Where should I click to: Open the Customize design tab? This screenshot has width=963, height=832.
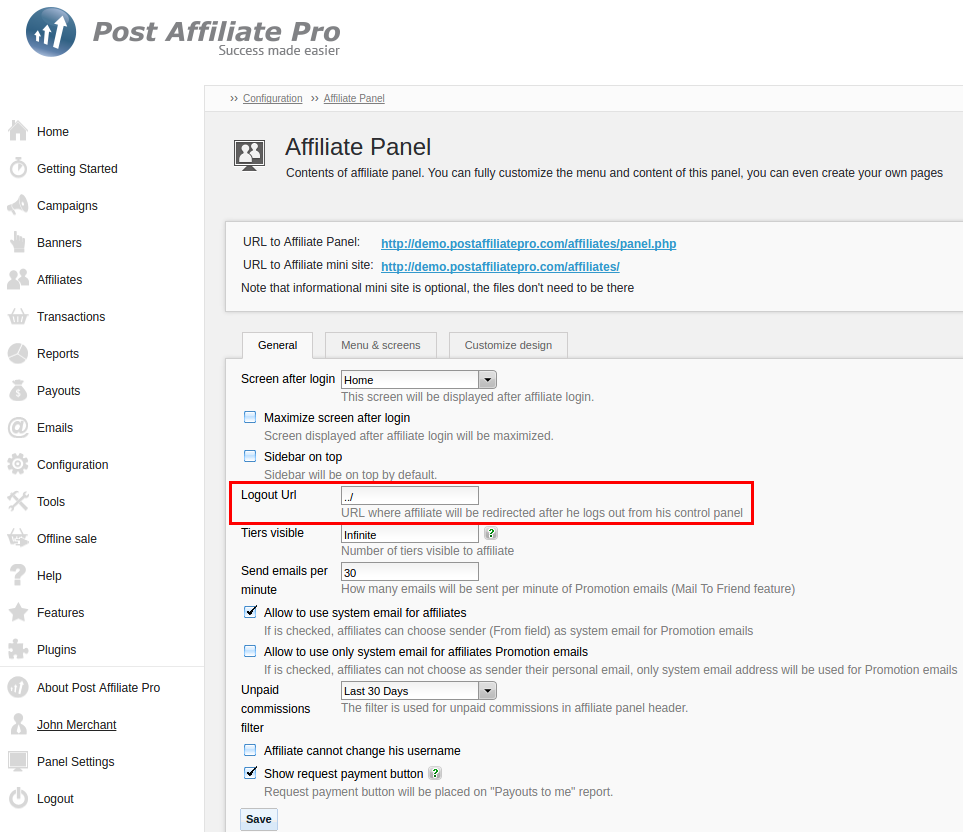(508, 345)
